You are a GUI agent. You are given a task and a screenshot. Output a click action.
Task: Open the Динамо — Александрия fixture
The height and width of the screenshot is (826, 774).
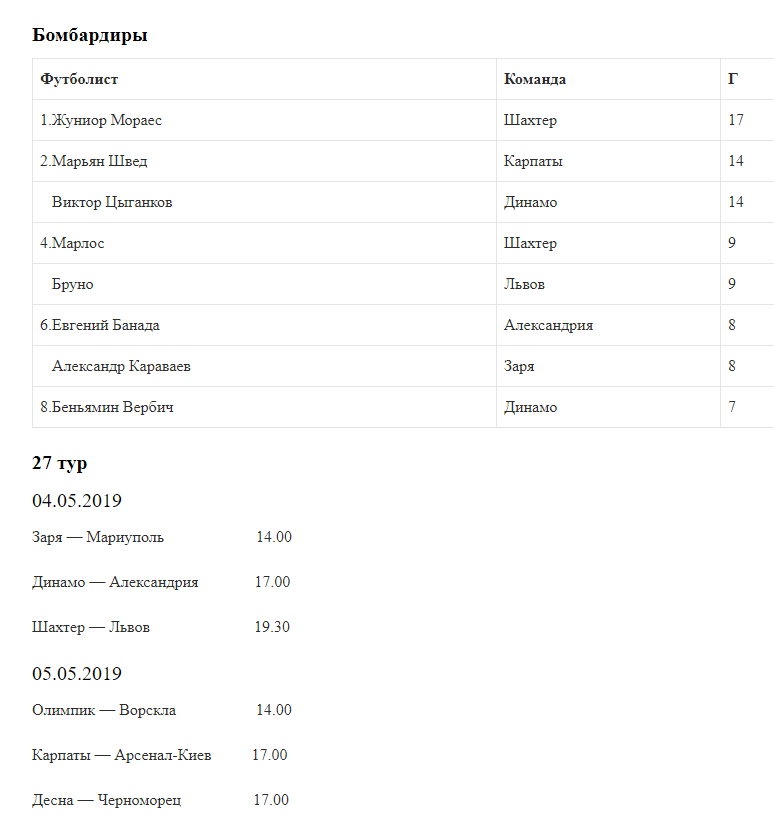(115, 582)
